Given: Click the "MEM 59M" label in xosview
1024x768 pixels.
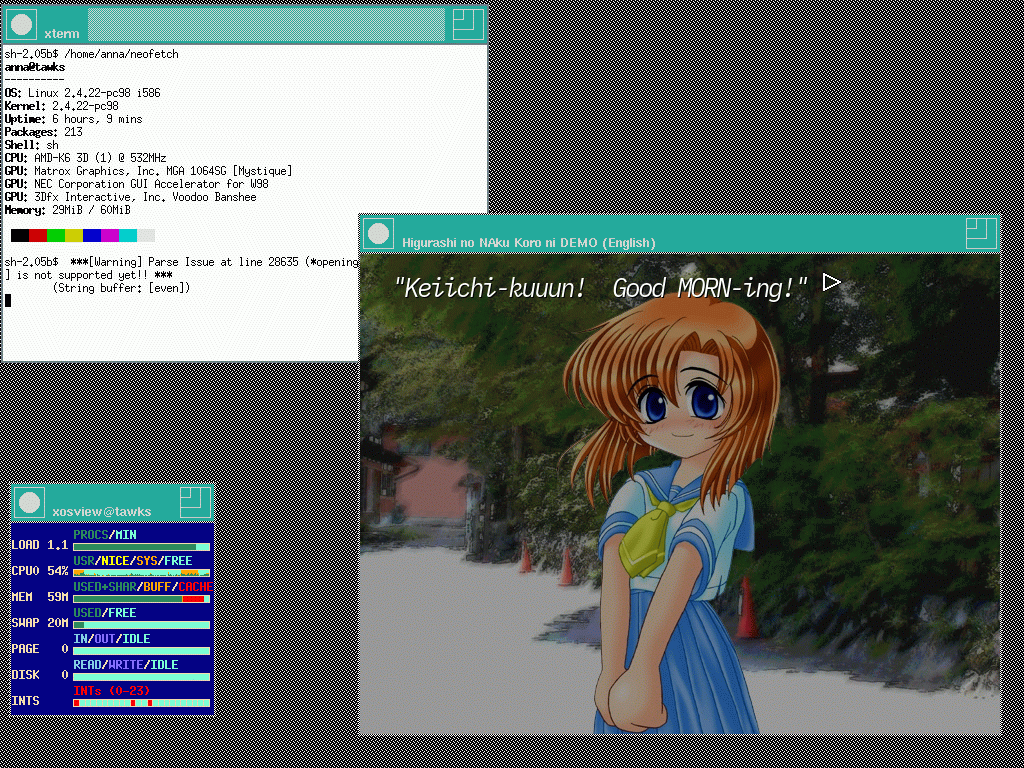Looking at the screenshot, I should tap(40, 597).
